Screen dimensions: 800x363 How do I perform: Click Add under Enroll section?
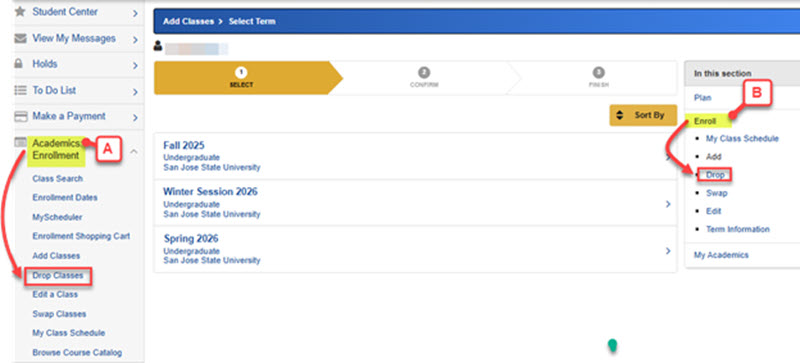[714, 157]
